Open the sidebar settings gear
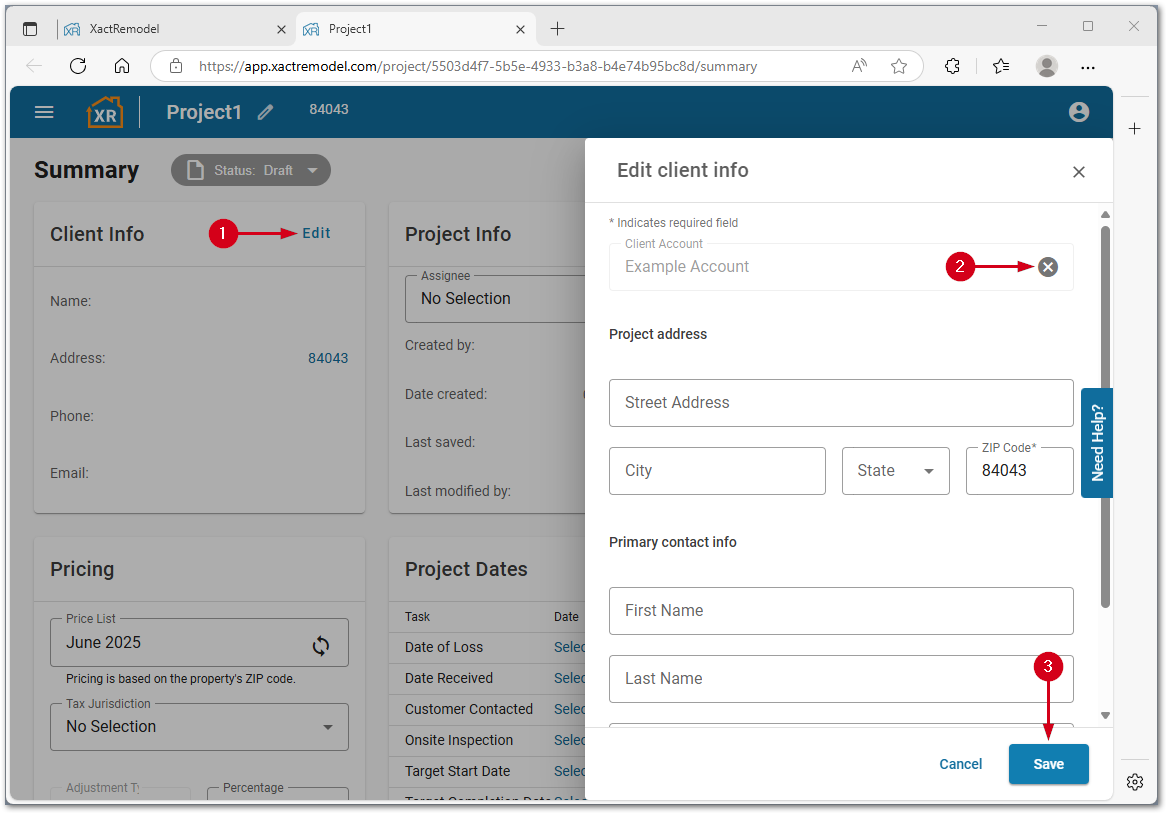Viewport: 1167px width, 814px height. click(x=1134, y=782)
